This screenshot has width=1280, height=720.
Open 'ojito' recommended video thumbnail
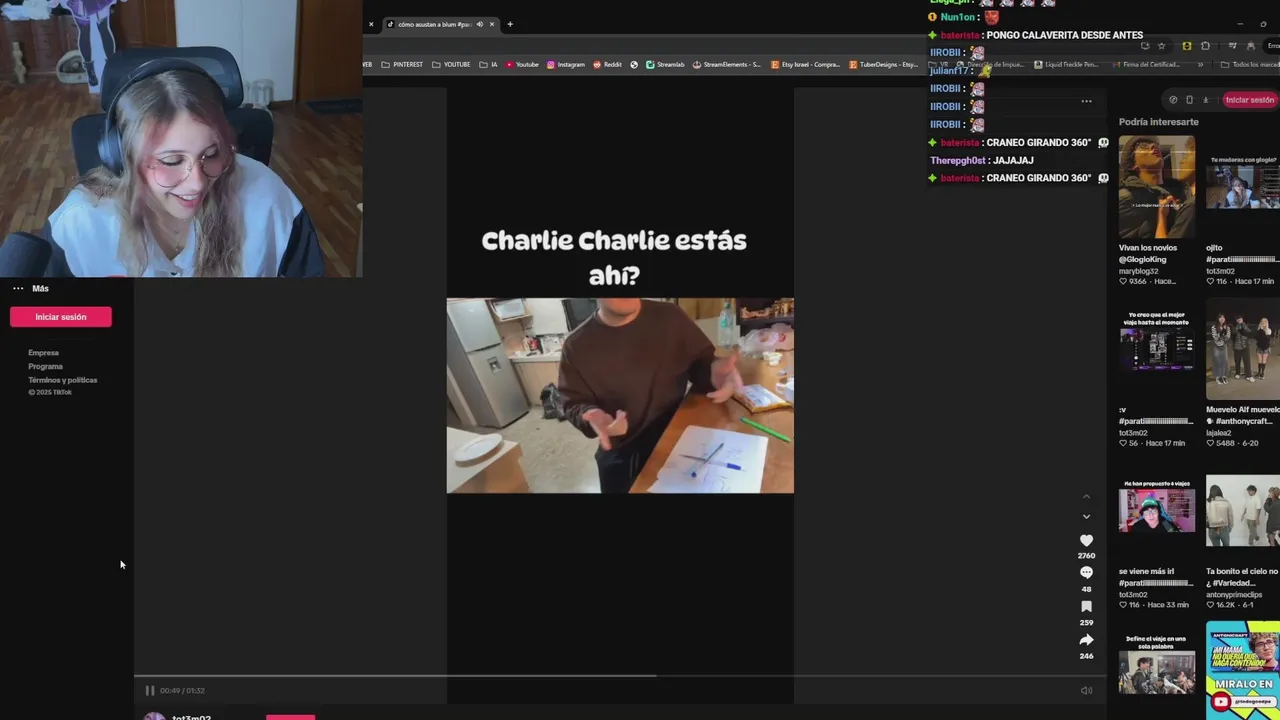1243,187
